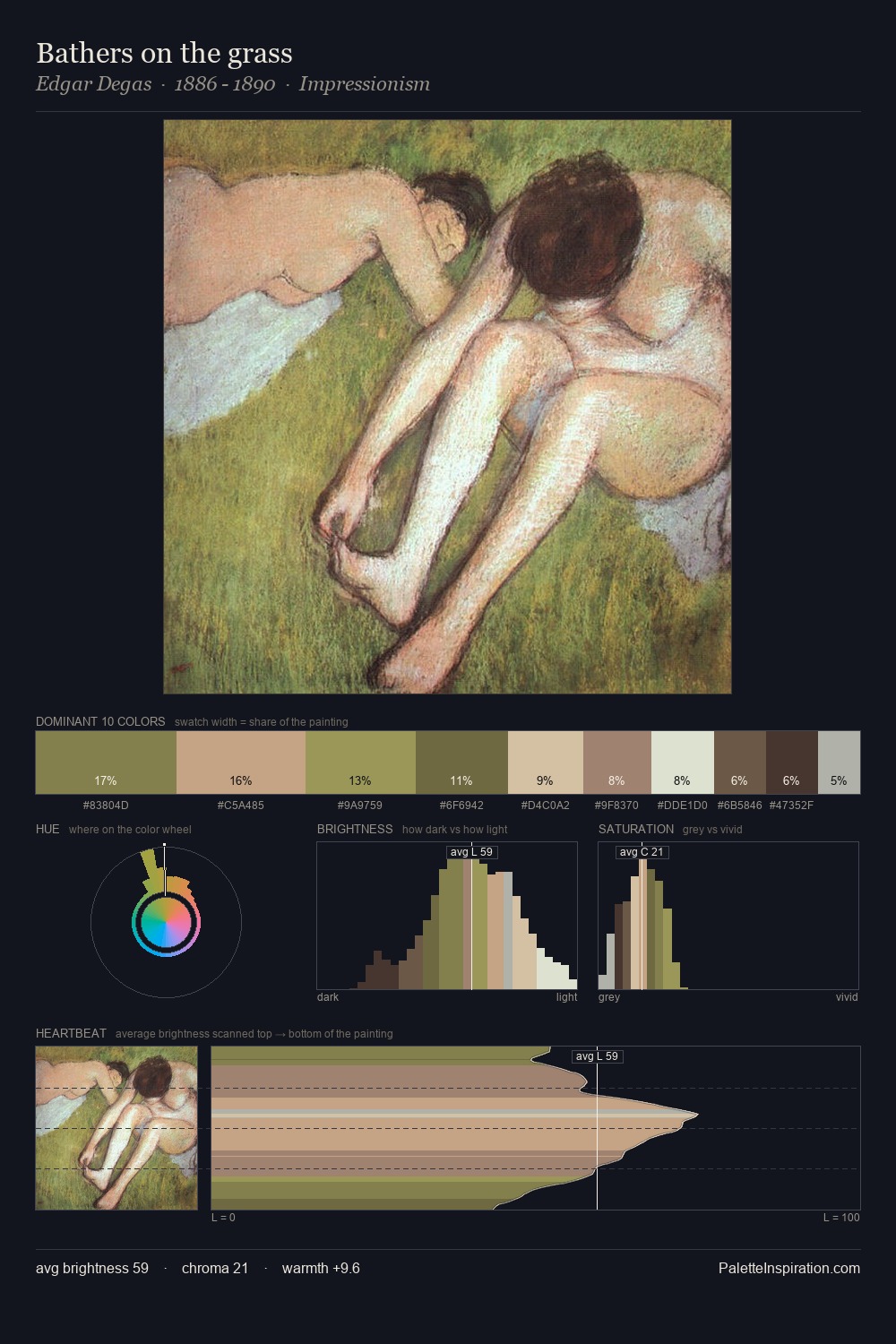Click hex code #DDE1D0 text
This screenshot has width=896, height=1344.
click(x=682, y=806)
